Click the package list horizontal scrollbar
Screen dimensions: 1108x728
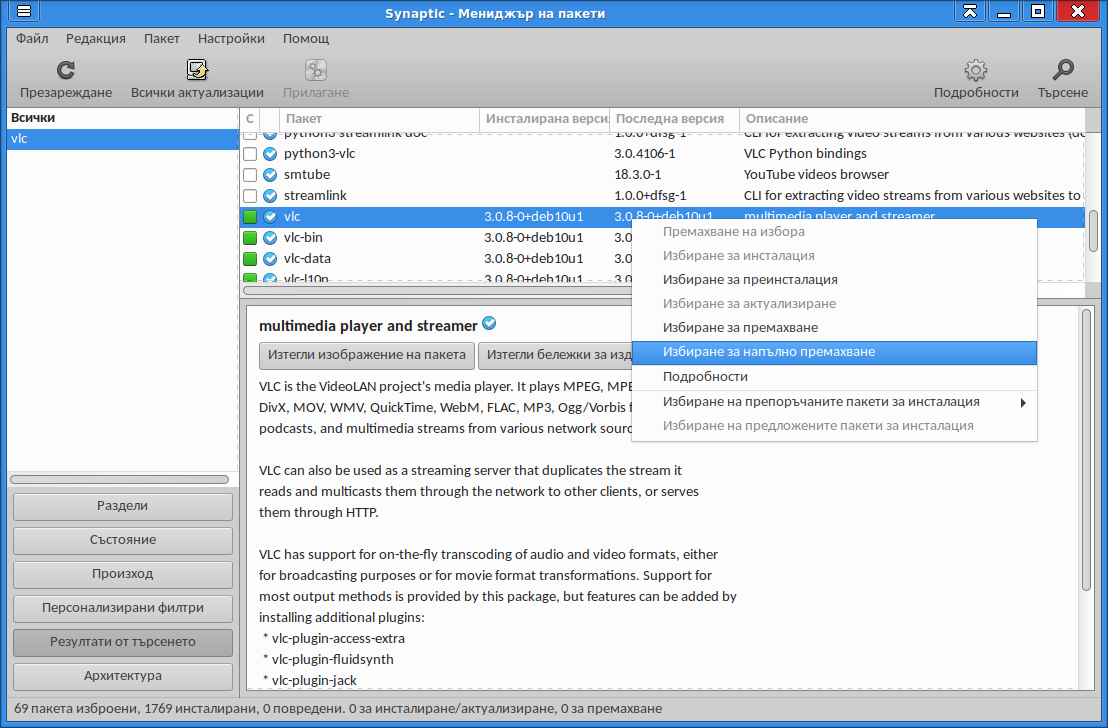(x=438, y=290)
